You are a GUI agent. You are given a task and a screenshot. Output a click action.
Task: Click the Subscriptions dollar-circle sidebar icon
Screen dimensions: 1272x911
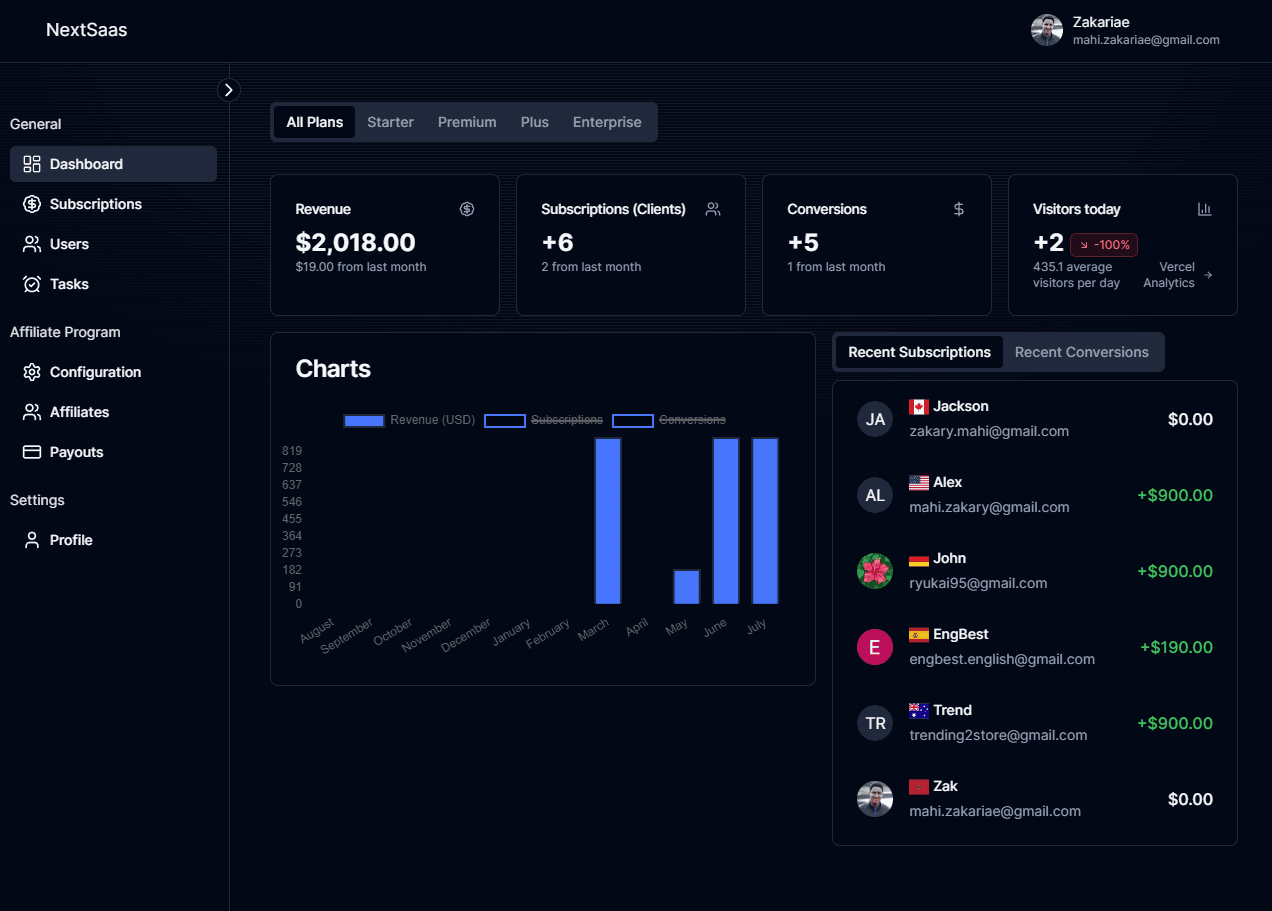click(x=32, y=204)
